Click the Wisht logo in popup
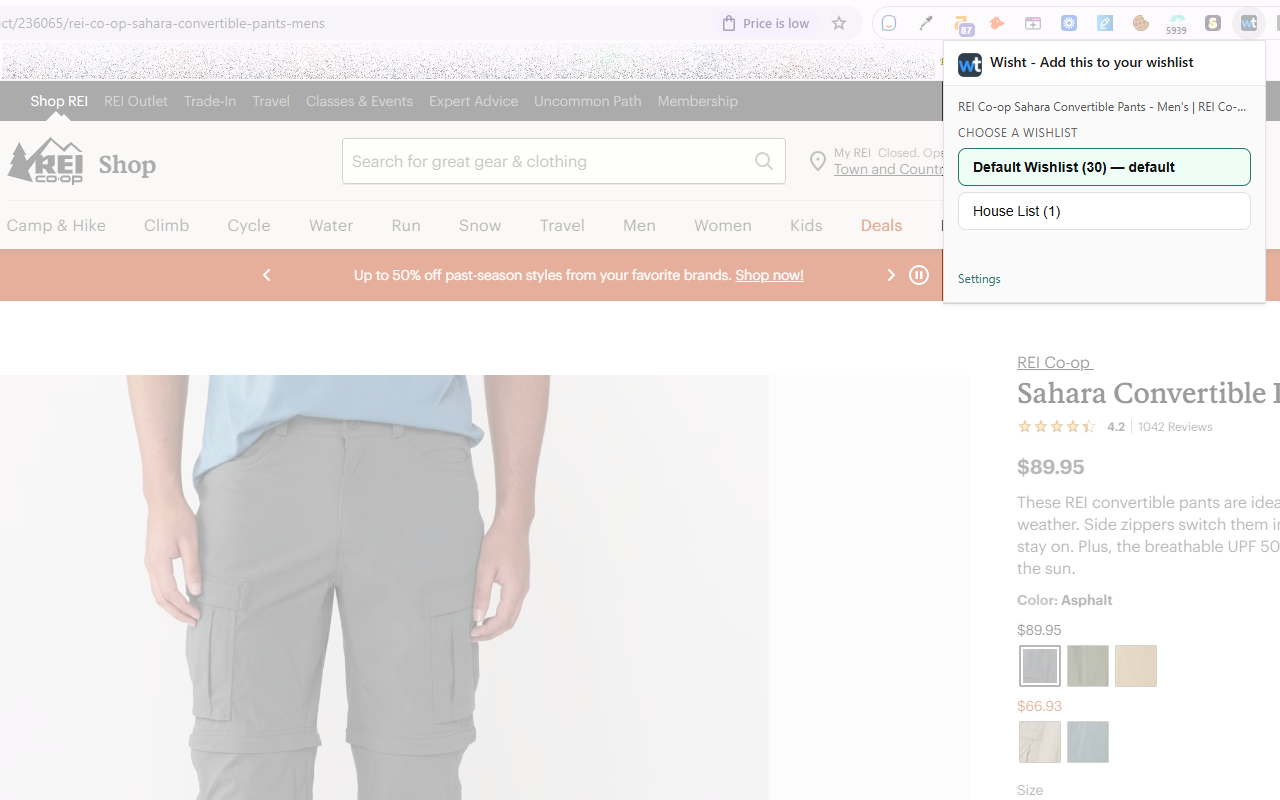The height and width of the screenshot is (800, 1280). [970, 64]
